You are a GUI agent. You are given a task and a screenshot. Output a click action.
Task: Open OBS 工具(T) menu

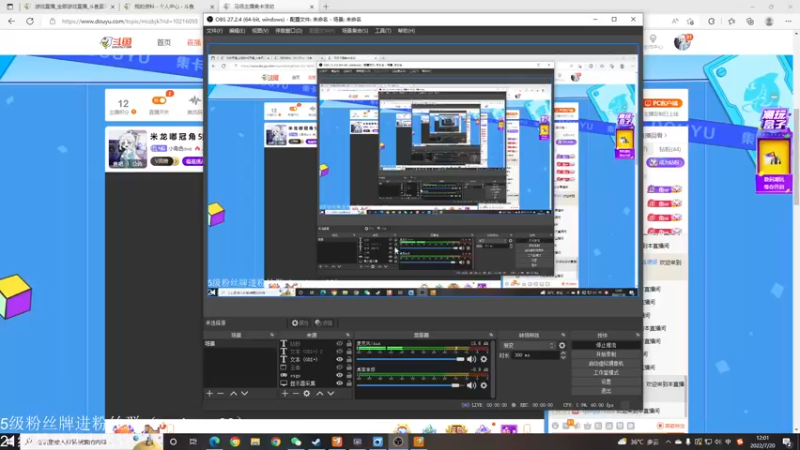pos(383,31)
